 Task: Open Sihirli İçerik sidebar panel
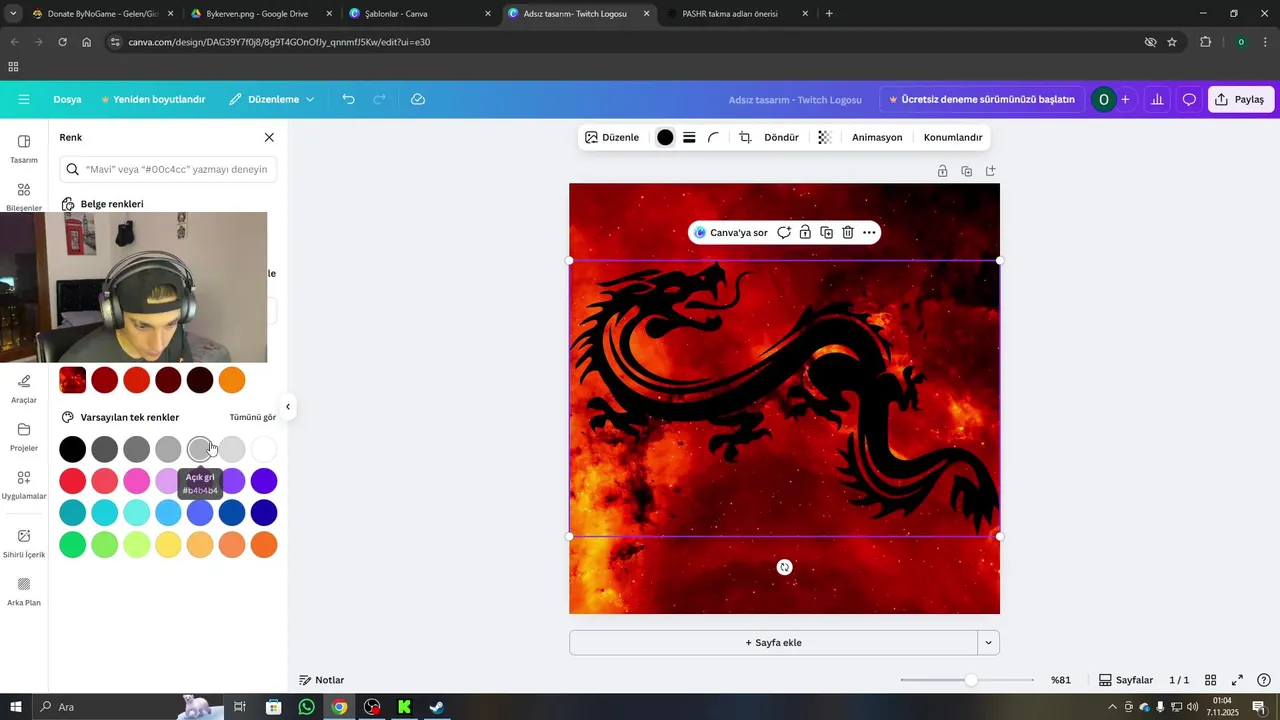[24, 543]
